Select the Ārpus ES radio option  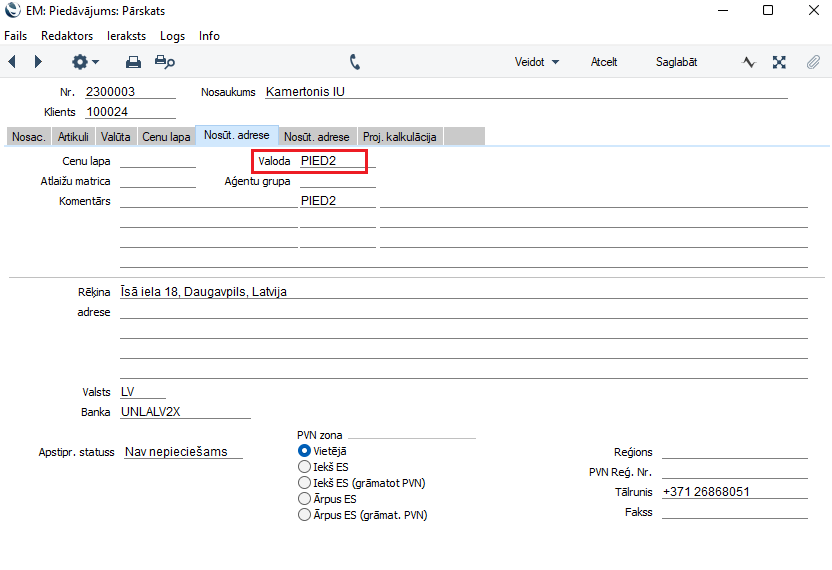pyautogui.click(x=305, y=499)
